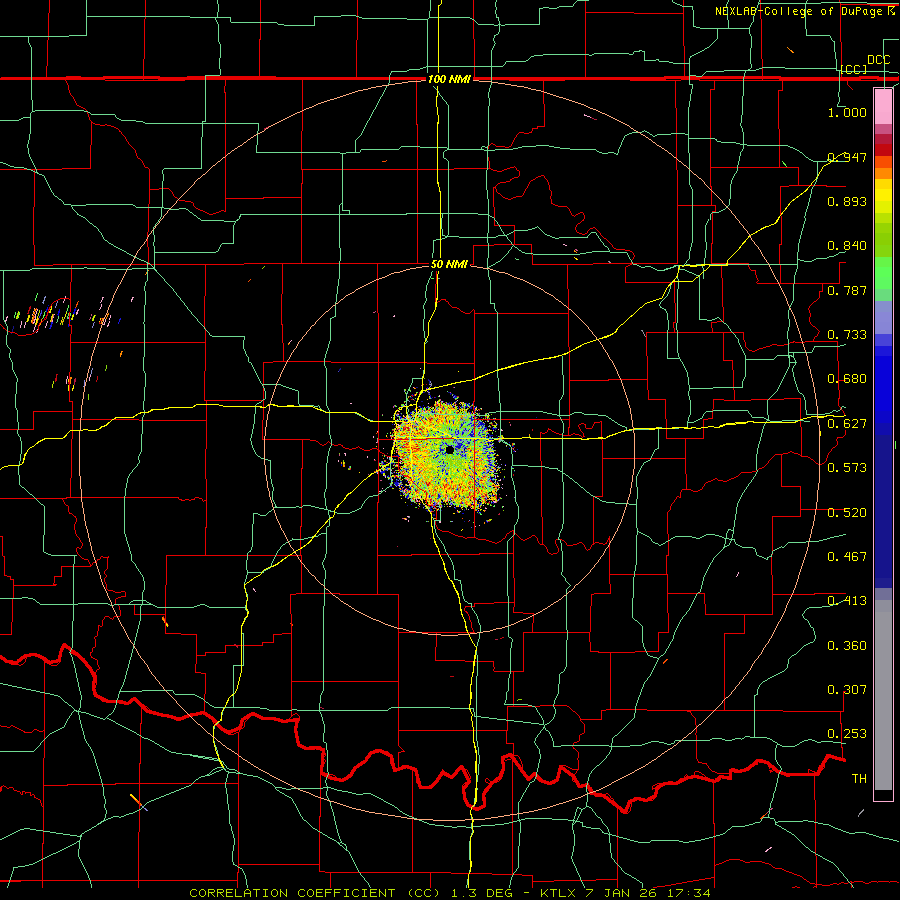The height and width of the screenshot is (900, 900).
Task: Pick the pink segment of the color bar
Action: (883, 106)
